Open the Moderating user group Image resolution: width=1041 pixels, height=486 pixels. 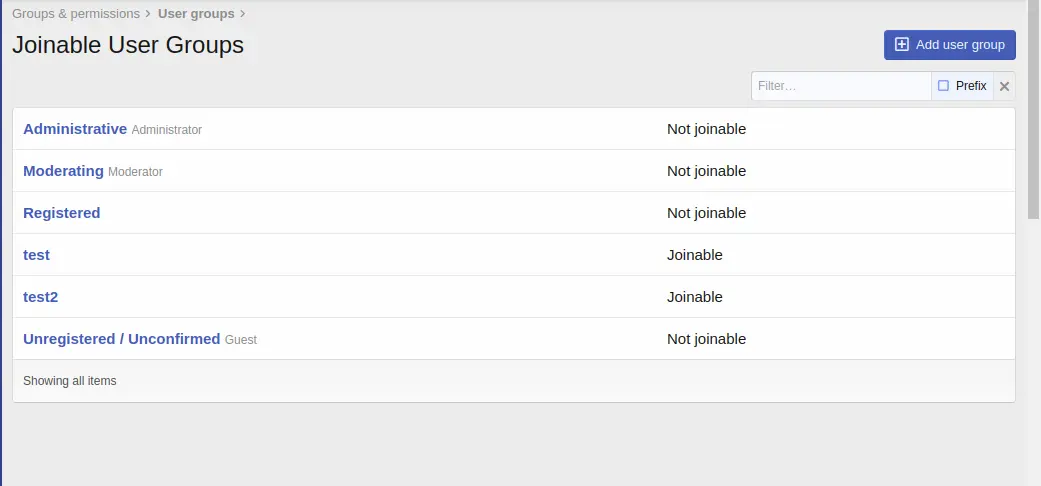point(63,171)
